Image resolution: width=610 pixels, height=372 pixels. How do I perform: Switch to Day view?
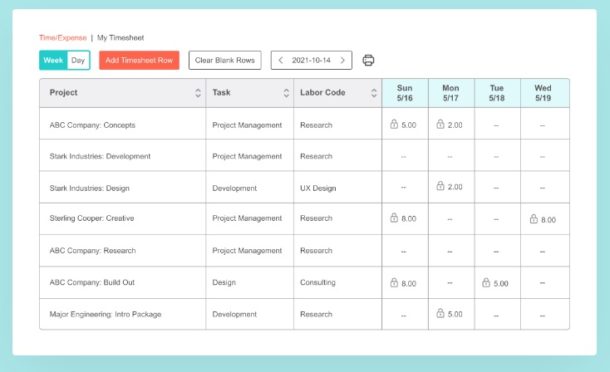[x=78, y=60]
